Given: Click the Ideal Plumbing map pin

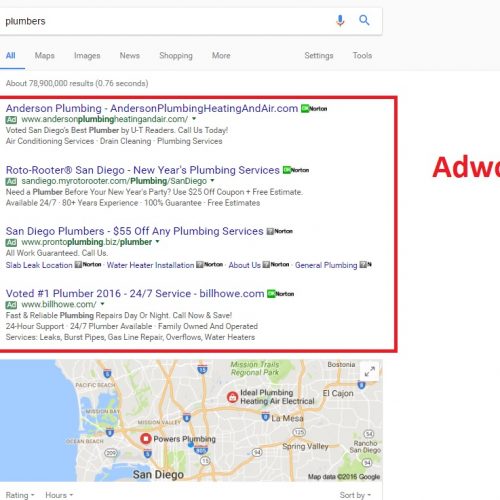Looking at the screenshot, I should [232, 397].
